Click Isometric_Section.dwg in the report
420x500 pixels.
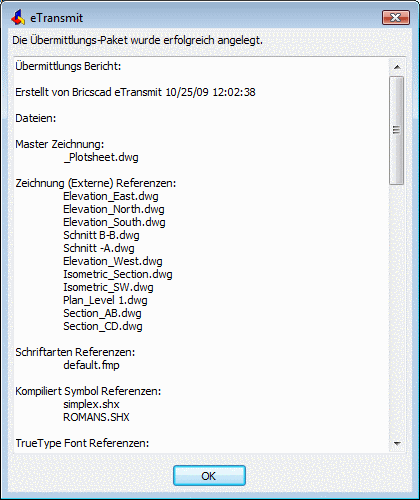click(118, 274)
